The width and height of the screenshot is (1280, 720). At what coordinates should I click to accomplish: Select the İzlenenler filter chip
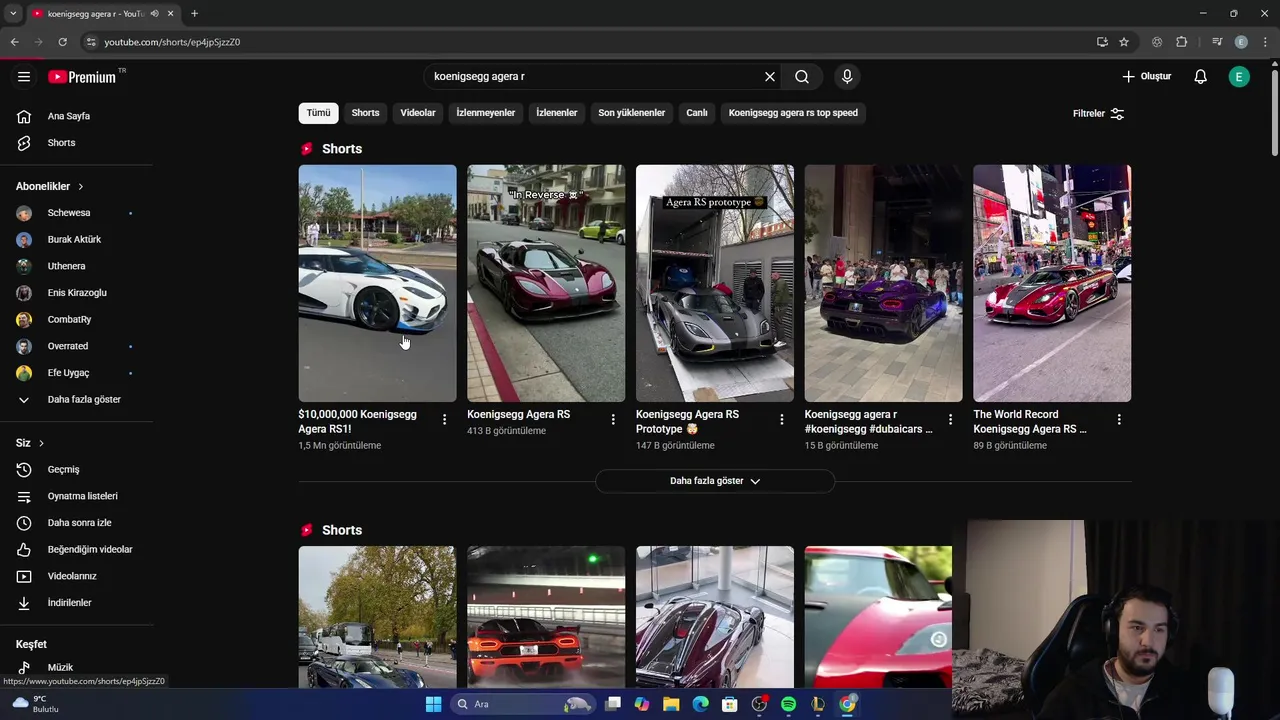coord(556,113)
